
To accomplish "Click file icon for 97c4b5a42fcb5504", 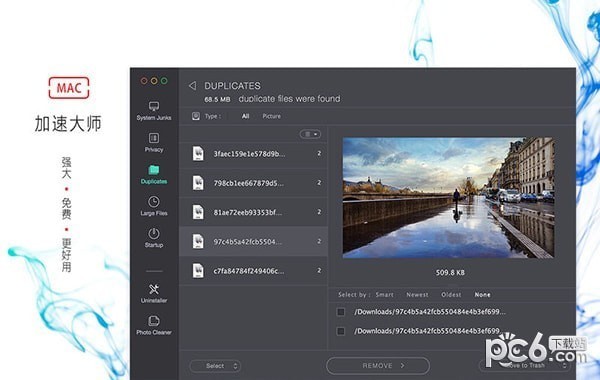I will (x=198, y=241).
